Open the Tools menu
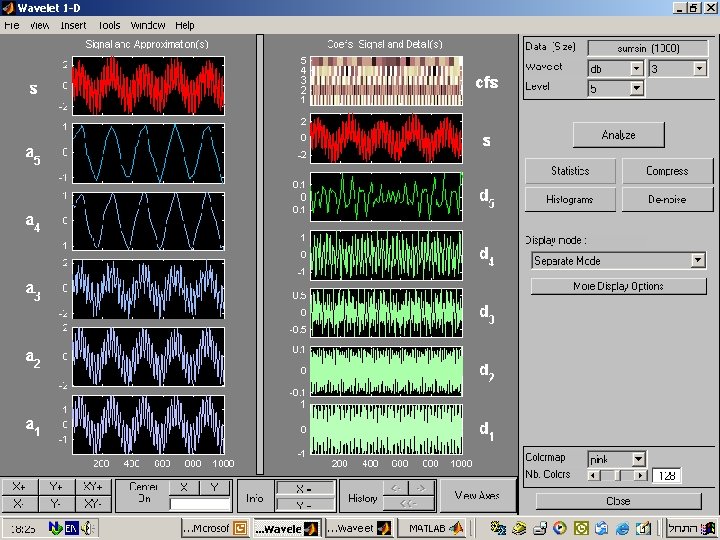720x540 pixels. [x=108, y=25]
